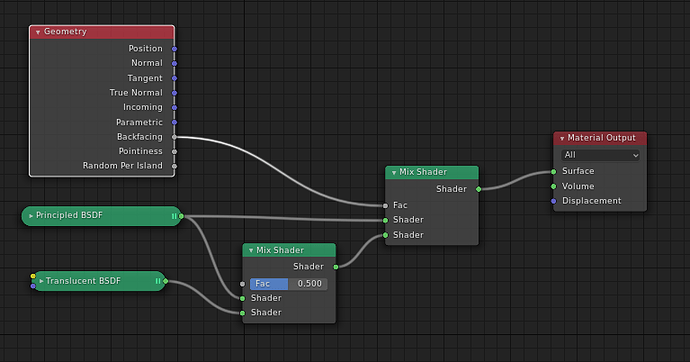
Task: Click the Random Per Island label
Action: (x=122, y=166)
